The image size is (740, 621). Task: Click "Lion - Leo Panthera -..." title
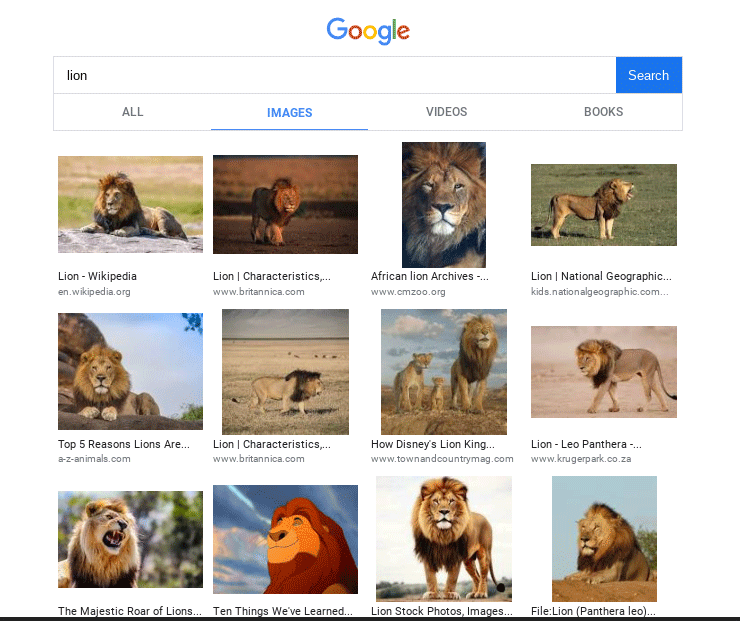(586, 444)
